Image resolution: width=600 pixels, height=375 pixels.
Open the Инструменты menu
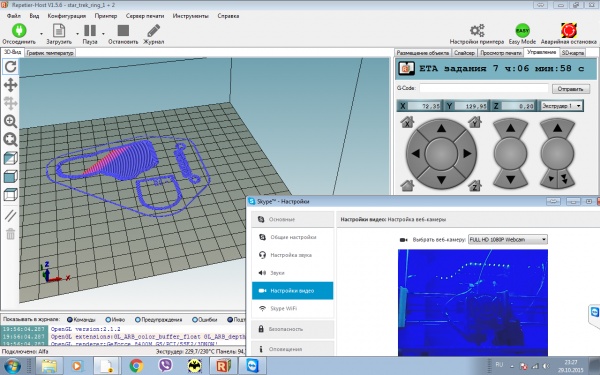click(x=191, y=16)
